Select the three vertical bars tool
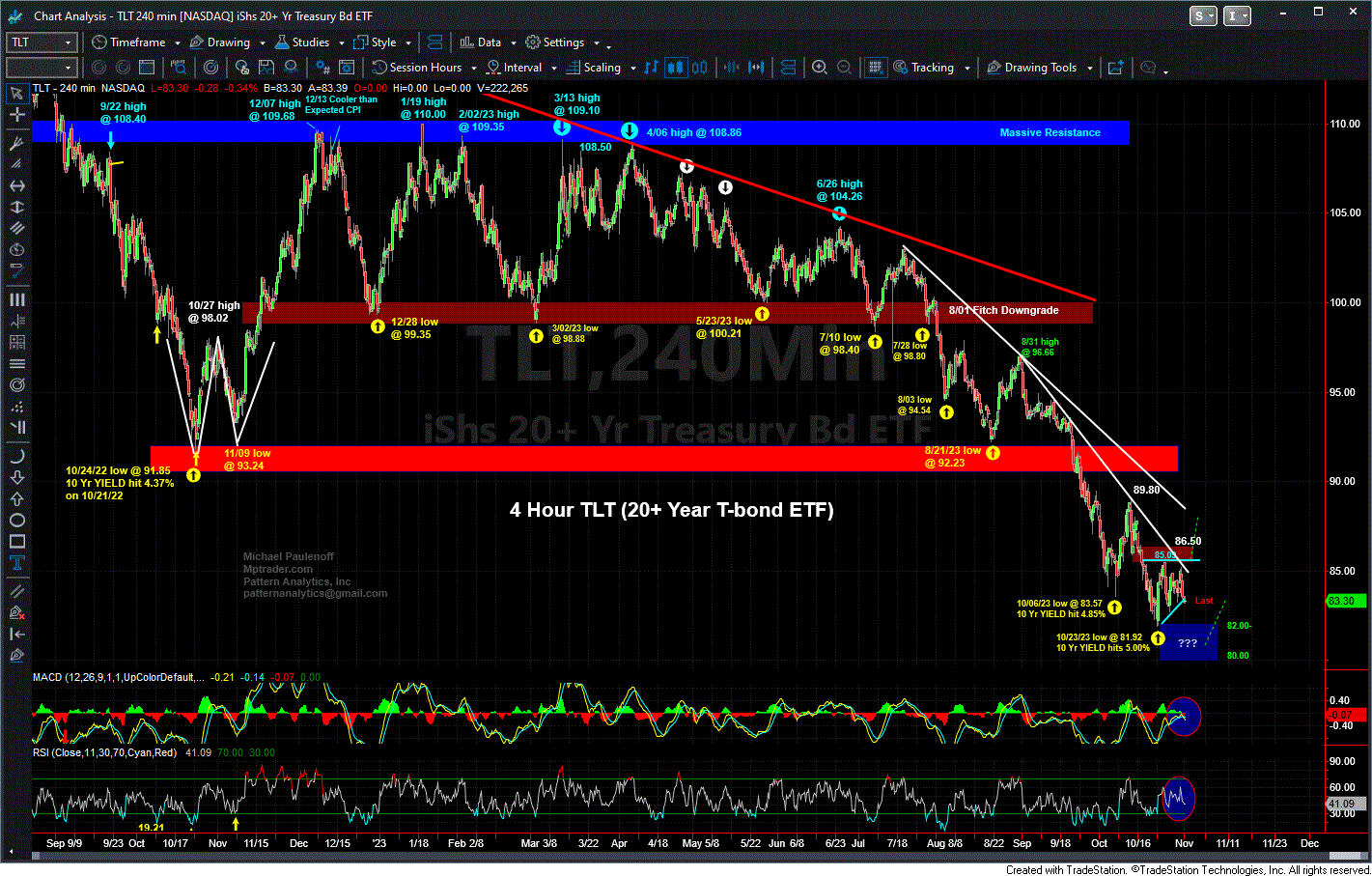The image size is (1372, 876). tap(16, 299)
